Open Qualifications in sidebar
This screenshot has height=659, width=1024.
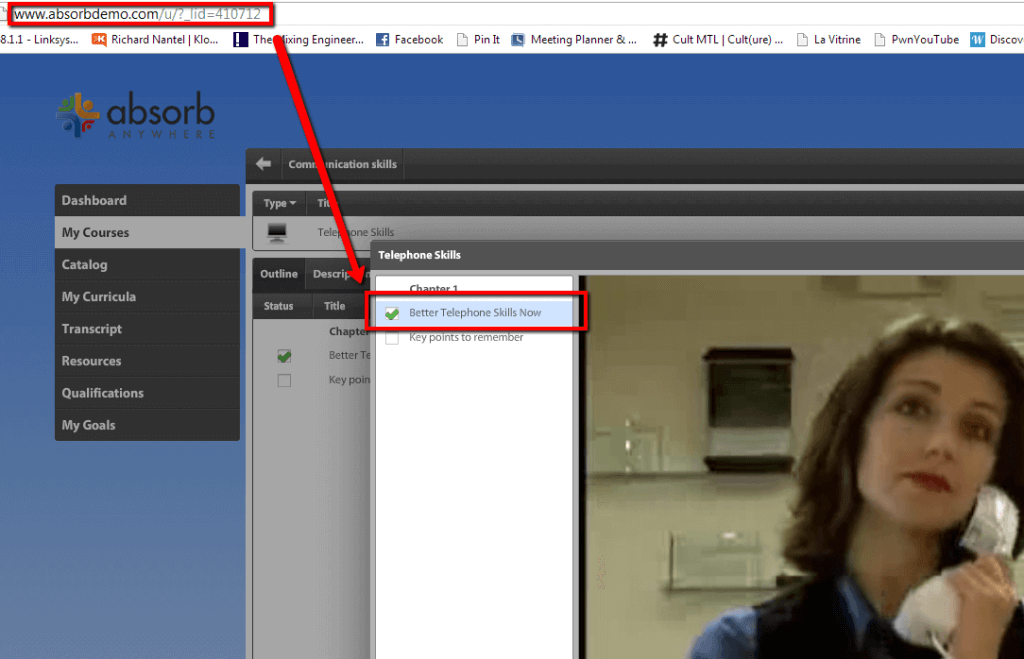(x=148, y=393)
